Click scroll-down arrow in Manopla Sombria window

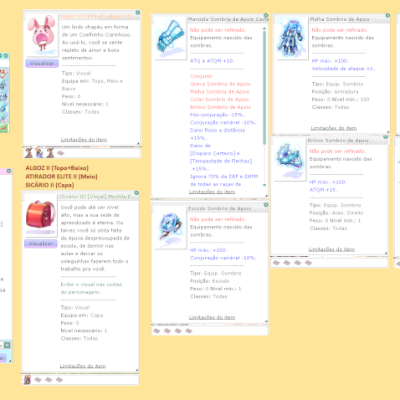264,185
